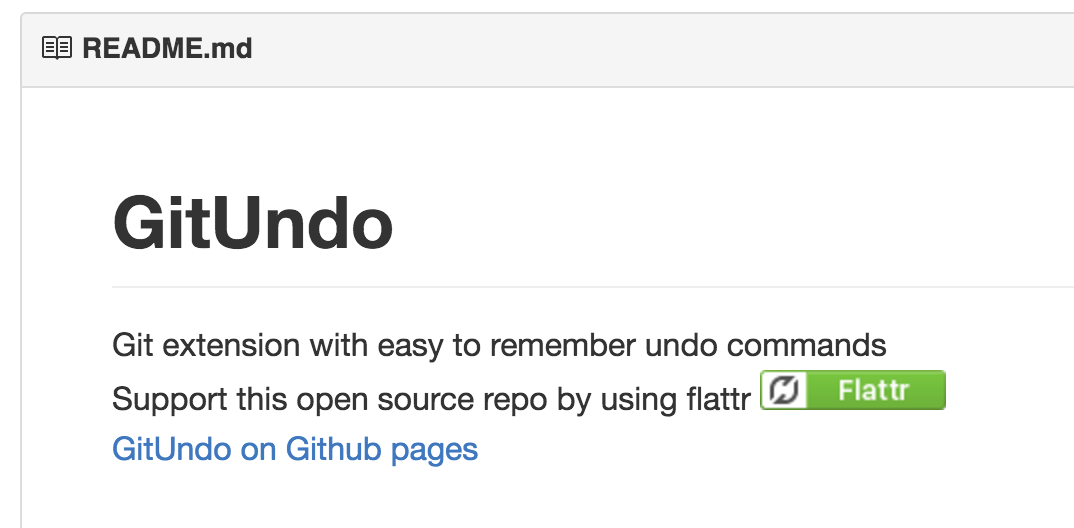
Task: Click the word commands in the description
Action: click(x=806, y=345)
